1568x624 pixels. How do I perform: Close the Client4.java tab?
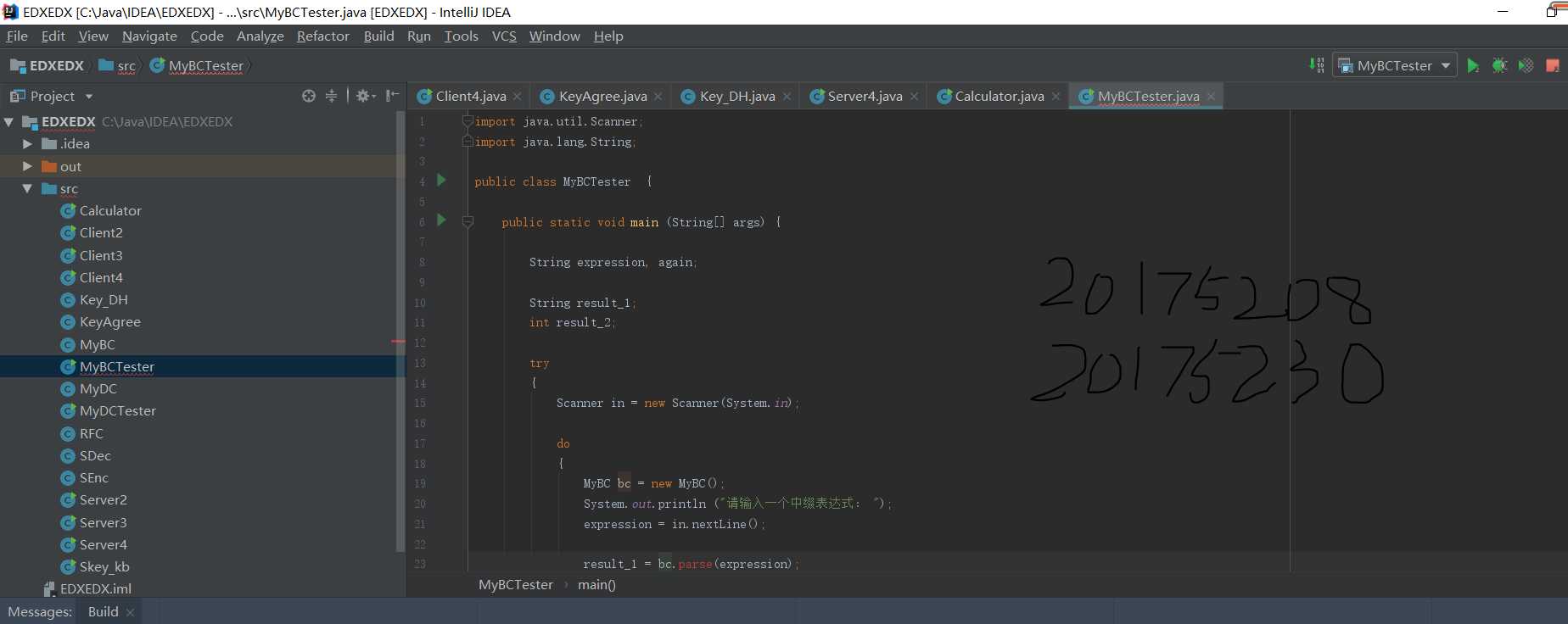coord(517,97)
